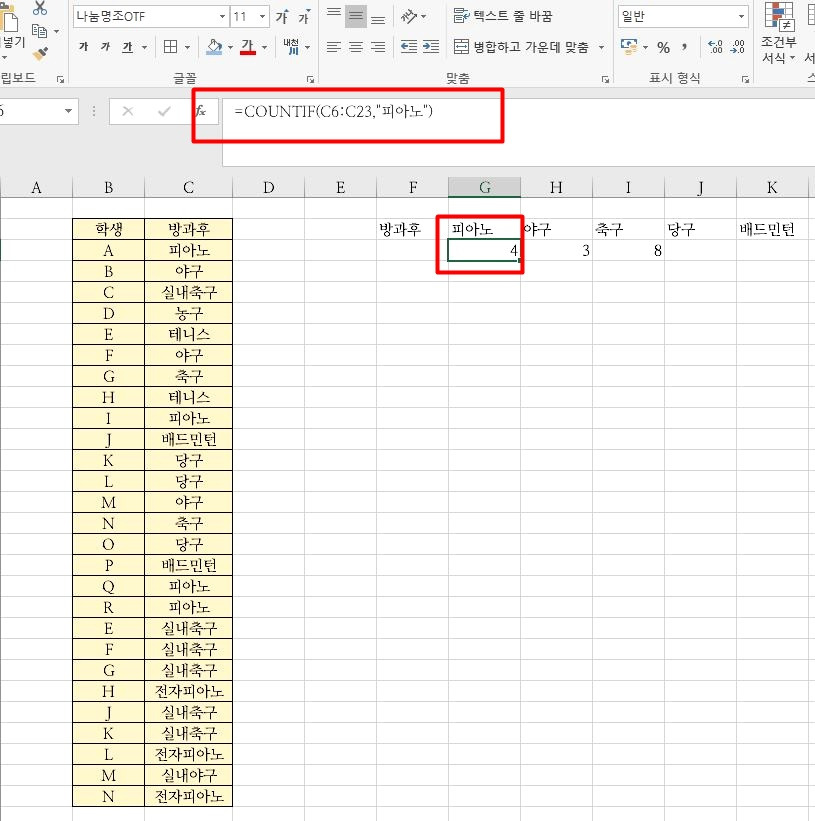Click the percent style icon
This screenshot has height=821, width=815.
663,48
